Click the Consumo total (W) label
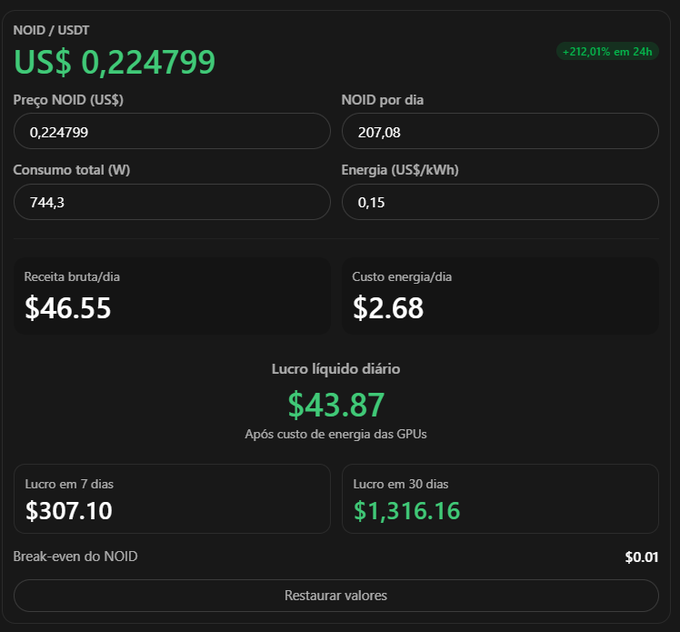 pos(72,170)
